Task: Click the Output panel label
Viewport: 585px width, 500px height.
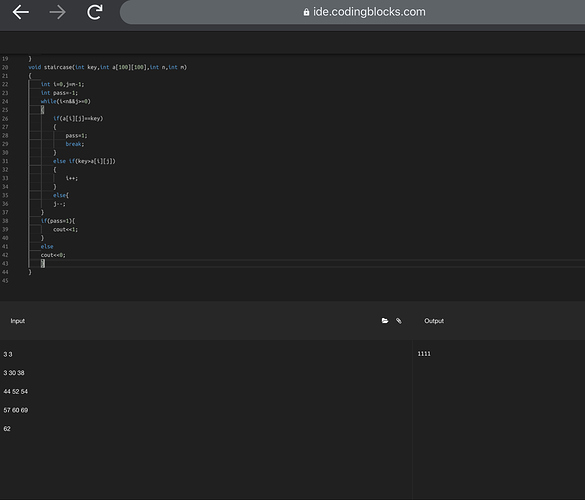Action: [434, 321]
